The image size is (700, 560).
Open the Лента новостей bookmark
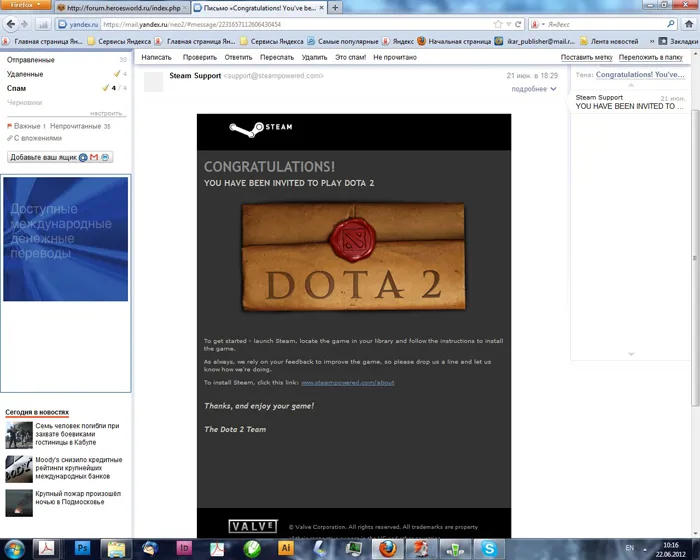tap(609, 41)
